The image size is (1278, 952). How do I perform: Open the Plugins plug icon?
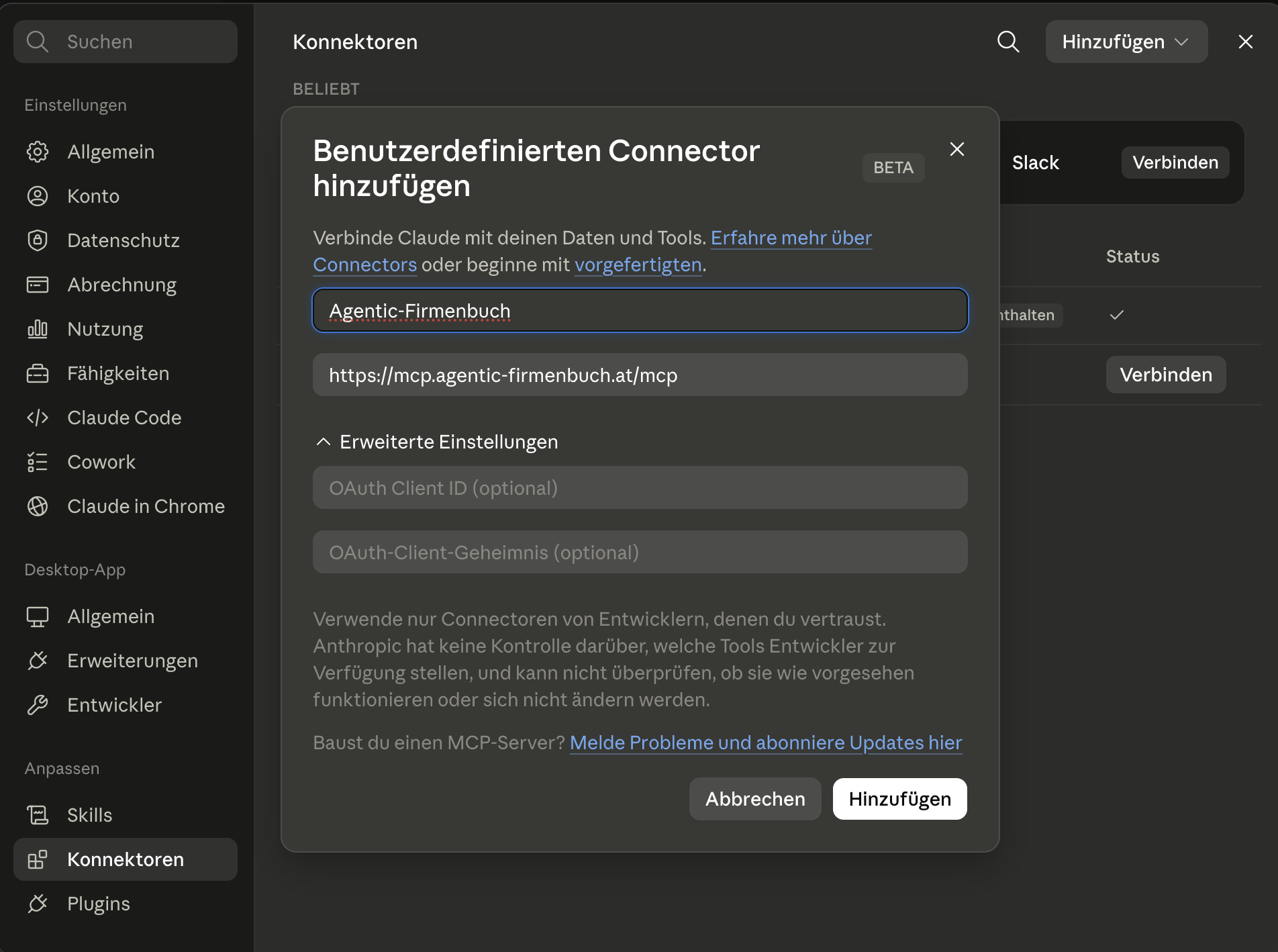click(x=38, y=904)
